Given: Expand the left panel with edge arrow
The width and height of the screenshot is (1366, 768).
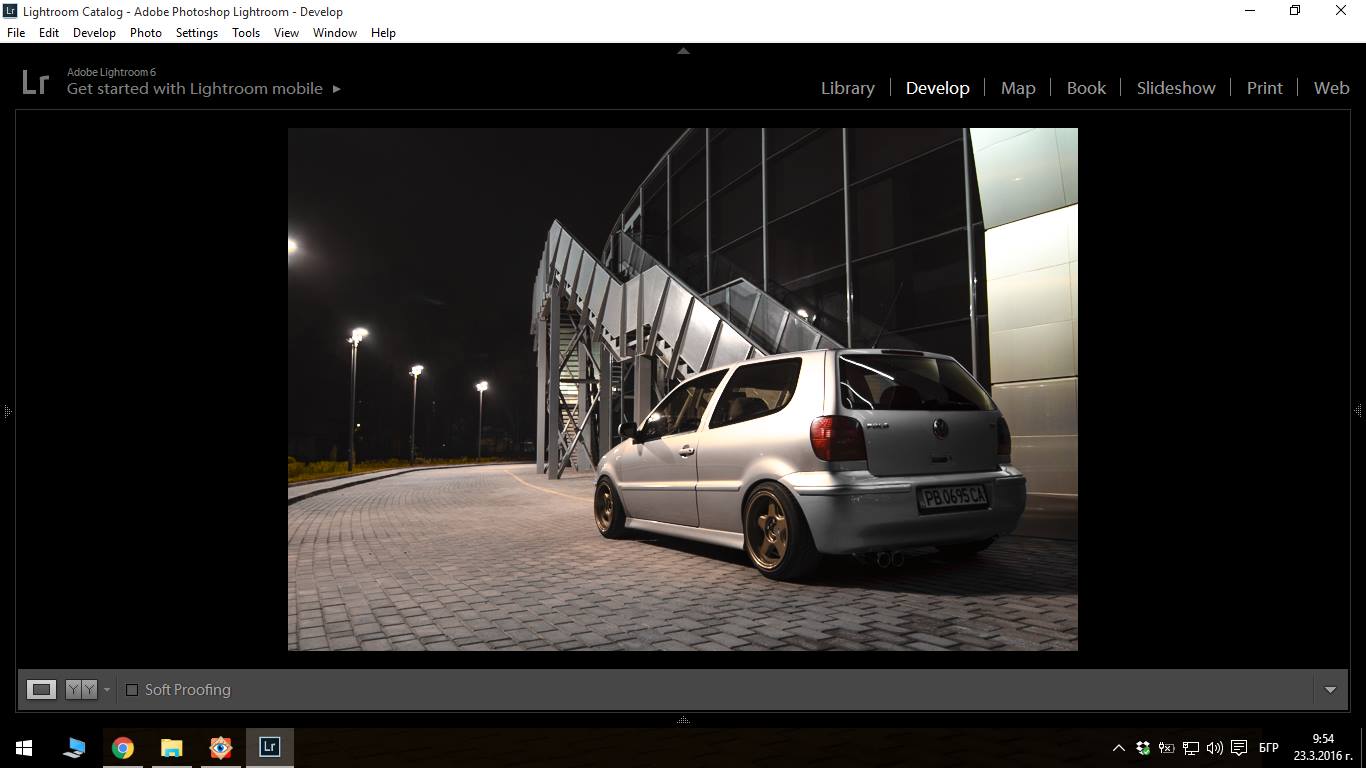Looking at the screenshot, I should (7, 410).
